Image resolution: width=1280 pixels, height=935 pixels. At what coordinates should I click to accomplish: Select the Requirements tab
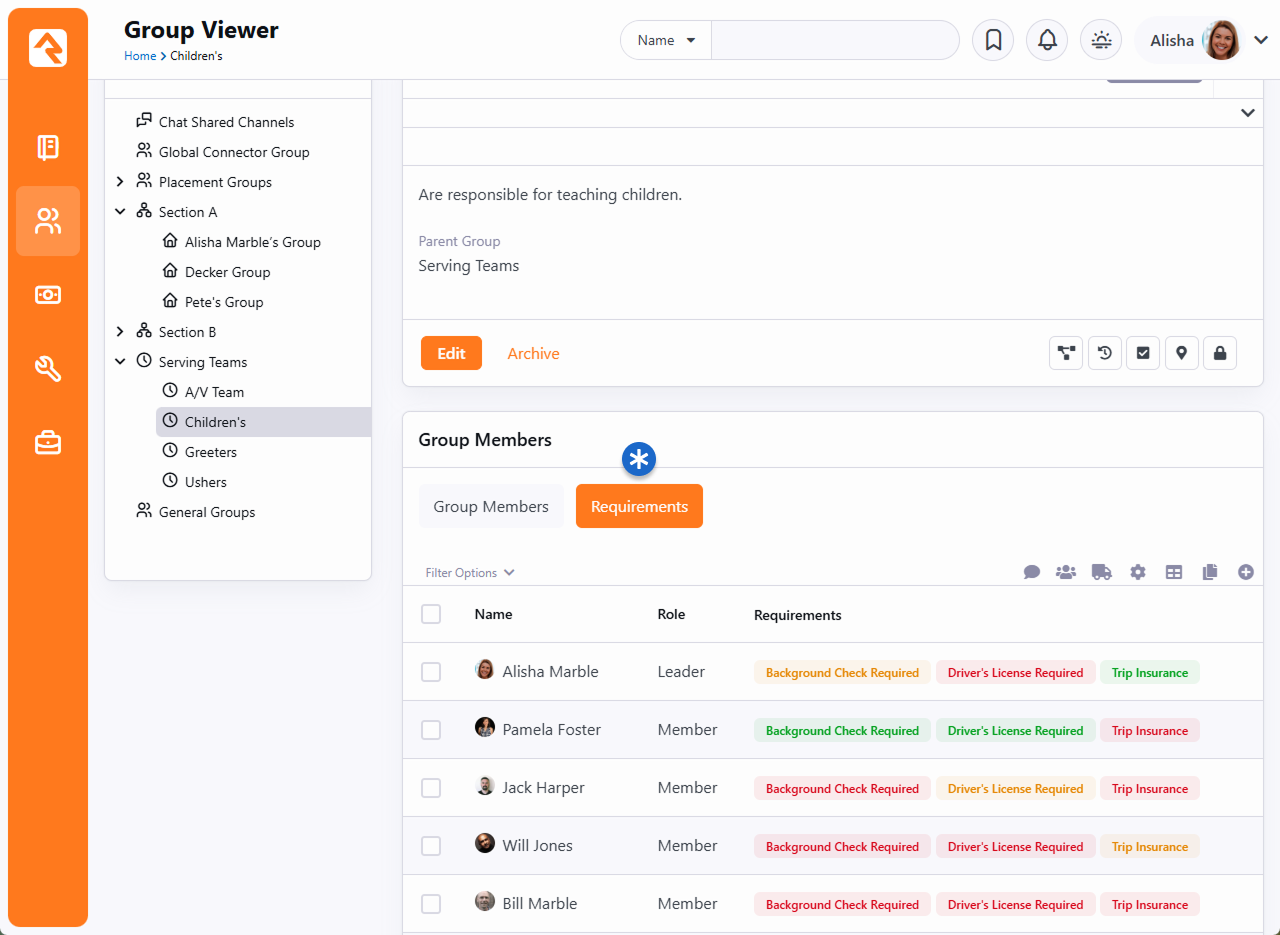coord(639,506)
